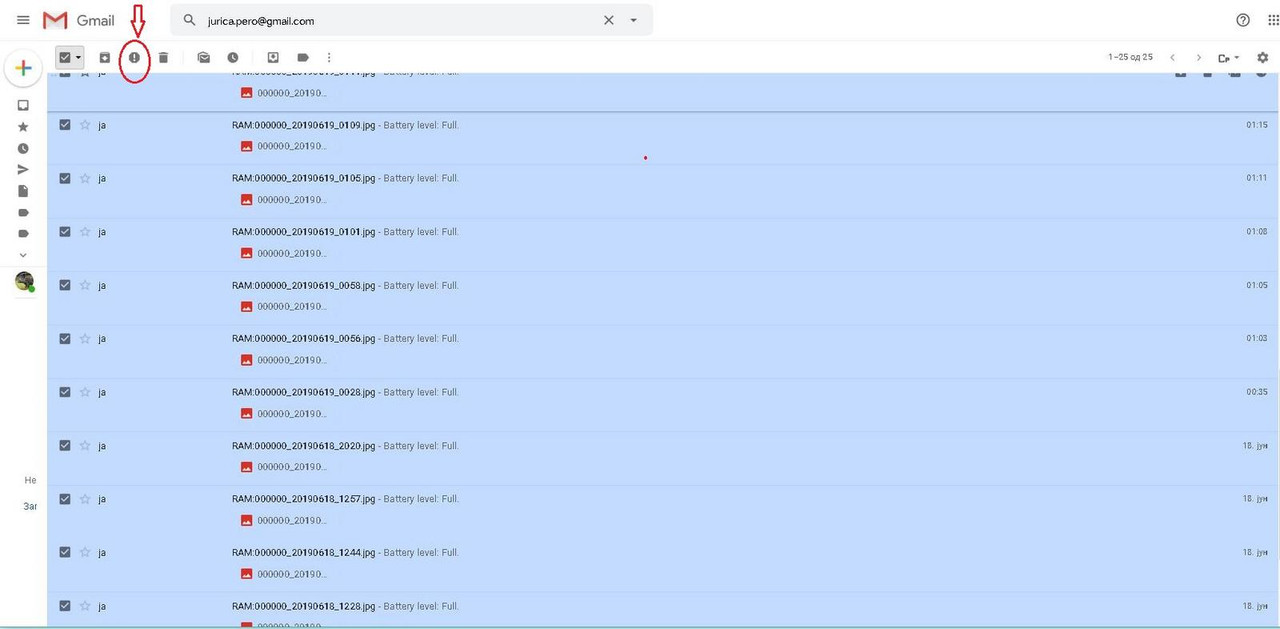Open message RAM:000000_20190619_0056.jpg
Image resolution: width=1280 pixels, height=629 pixels.
pos(304,338)
